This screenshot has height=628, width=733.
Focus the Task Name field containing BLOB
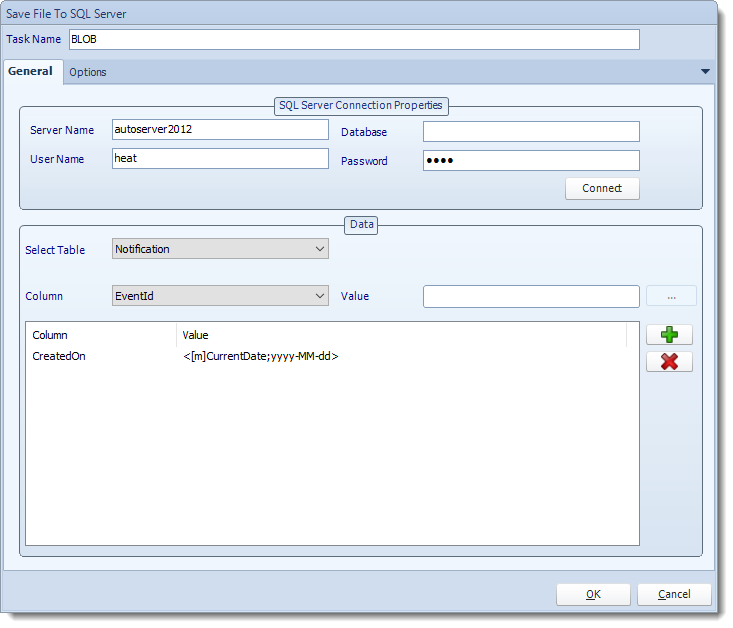point(354,39)
